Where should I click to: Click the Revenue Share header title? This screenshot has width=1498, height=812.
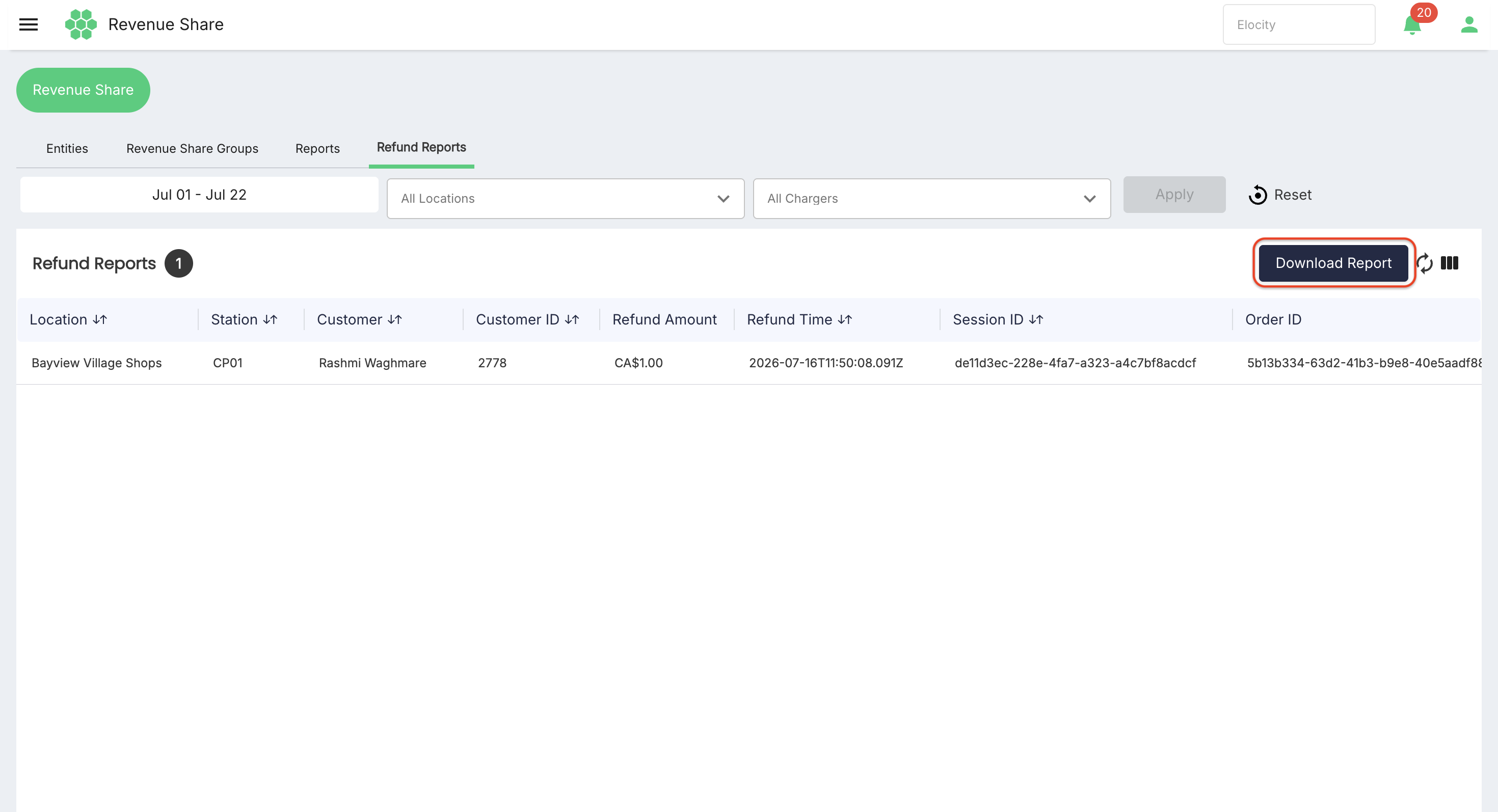(x=166, y=24)
